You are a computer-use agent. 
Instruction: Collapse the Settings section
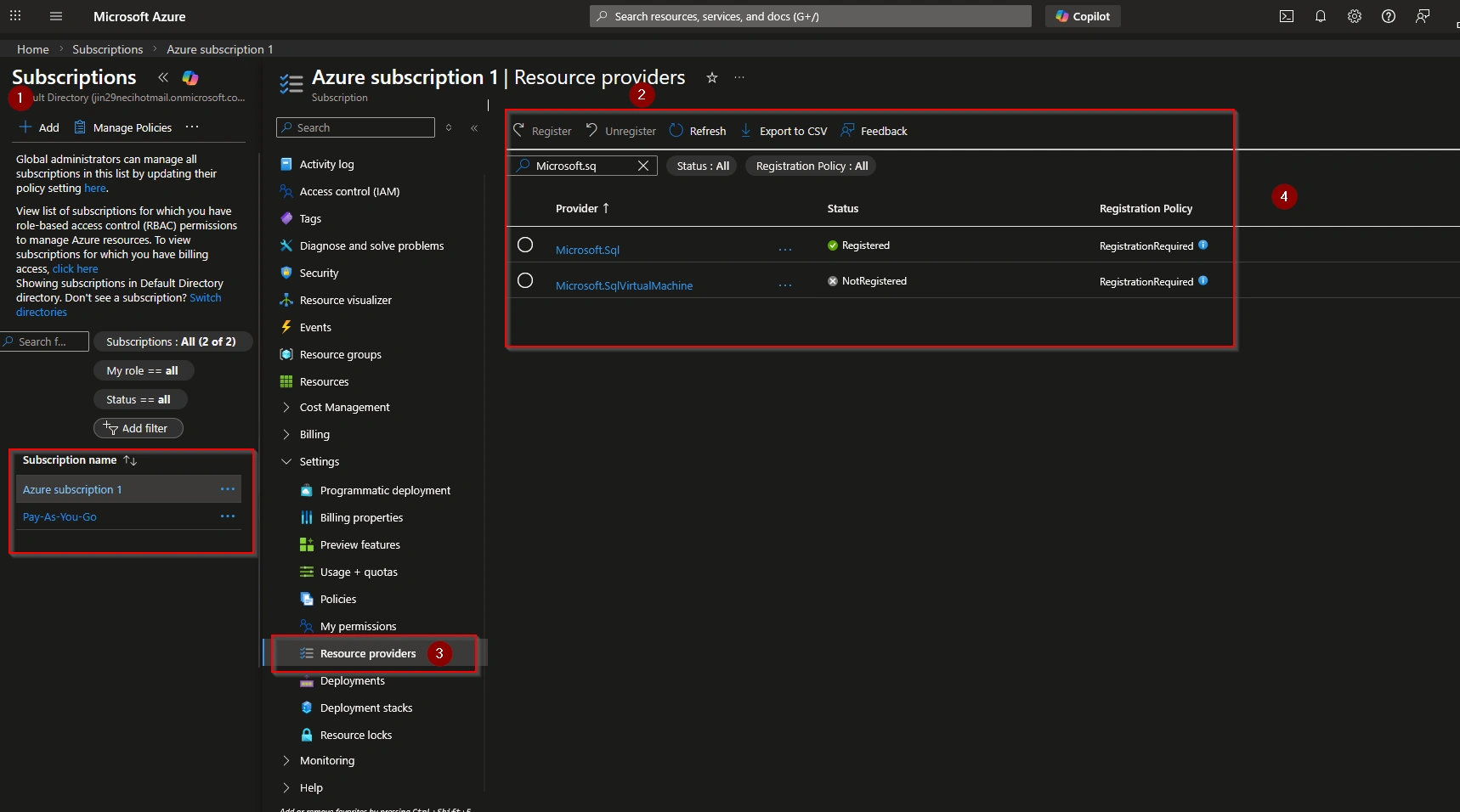[x=310, y=462]
